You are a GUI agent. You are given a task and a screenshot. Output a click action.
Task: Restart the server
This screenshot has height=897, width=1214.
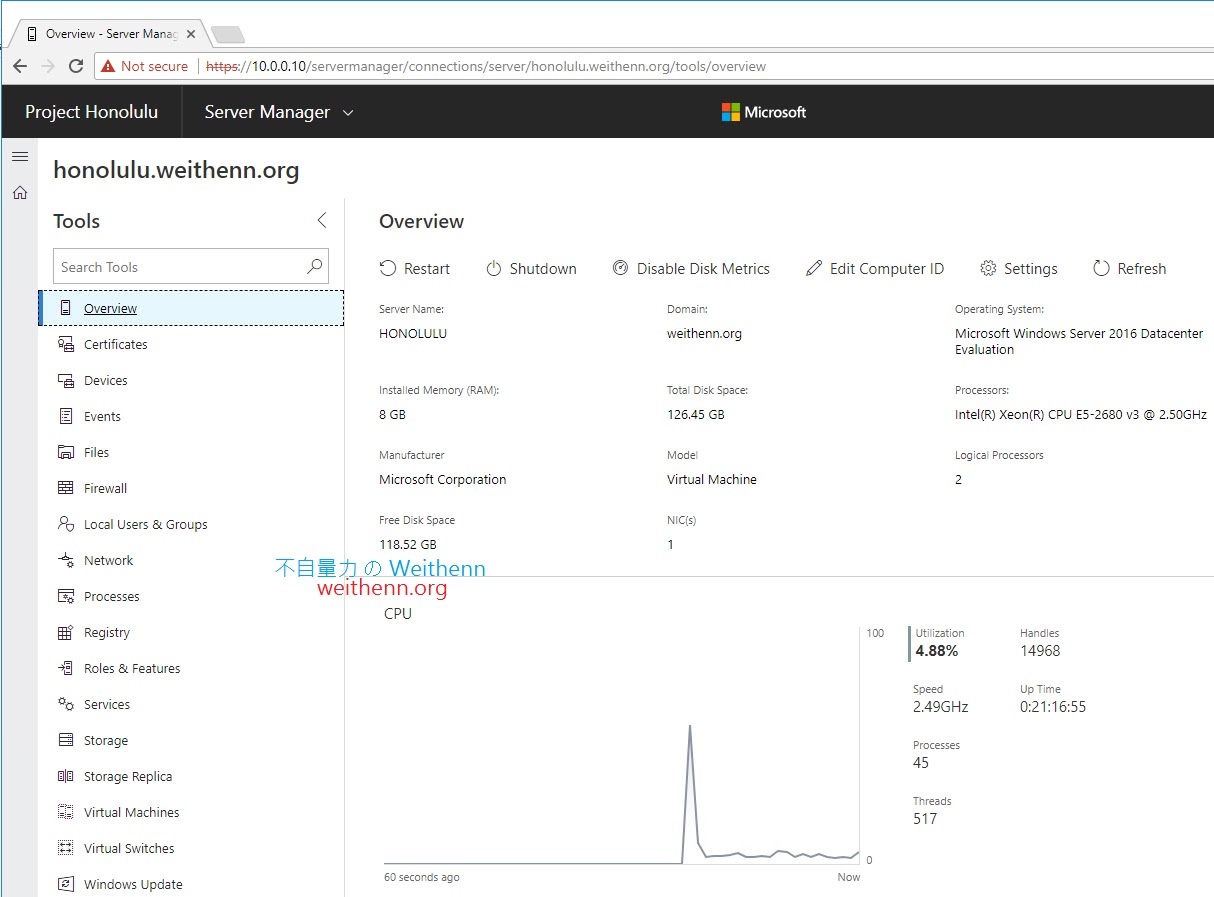click(415, 268)
